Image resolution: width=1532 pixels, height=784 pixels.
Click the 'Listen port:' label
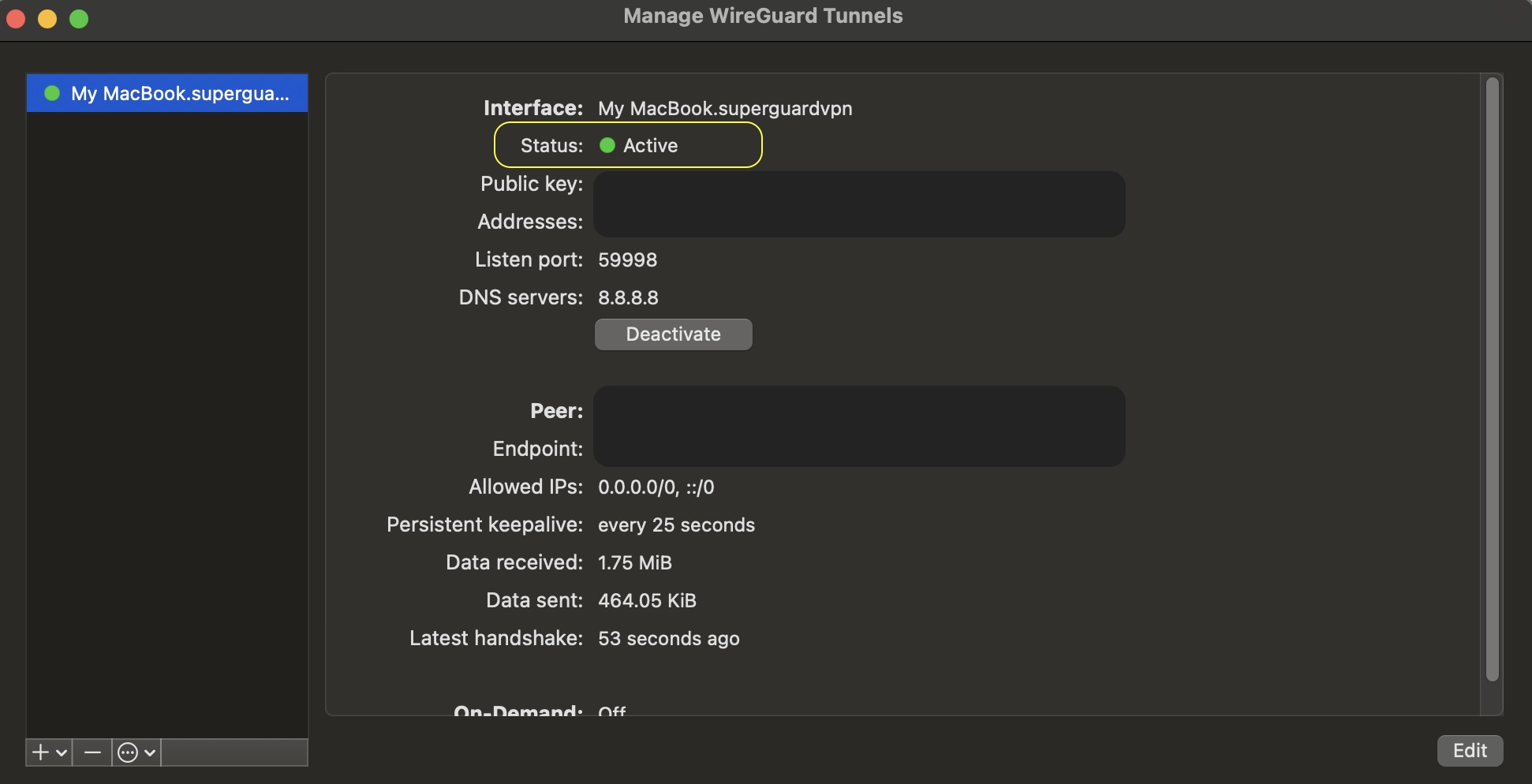529,259
